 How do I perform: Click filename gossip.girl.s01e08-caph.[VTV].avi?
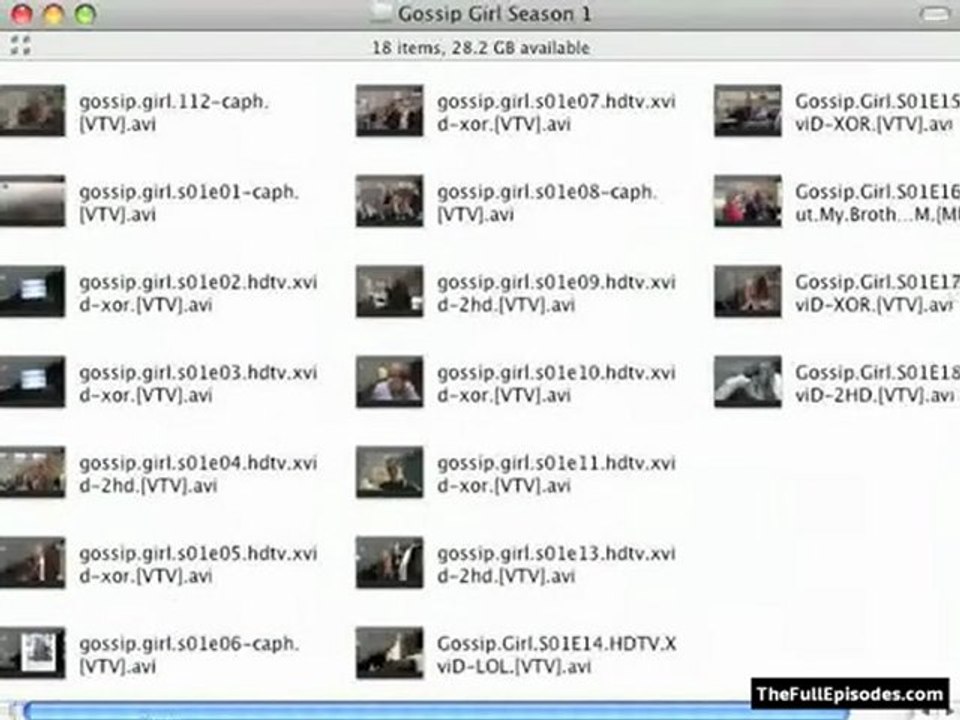(547, 203)
